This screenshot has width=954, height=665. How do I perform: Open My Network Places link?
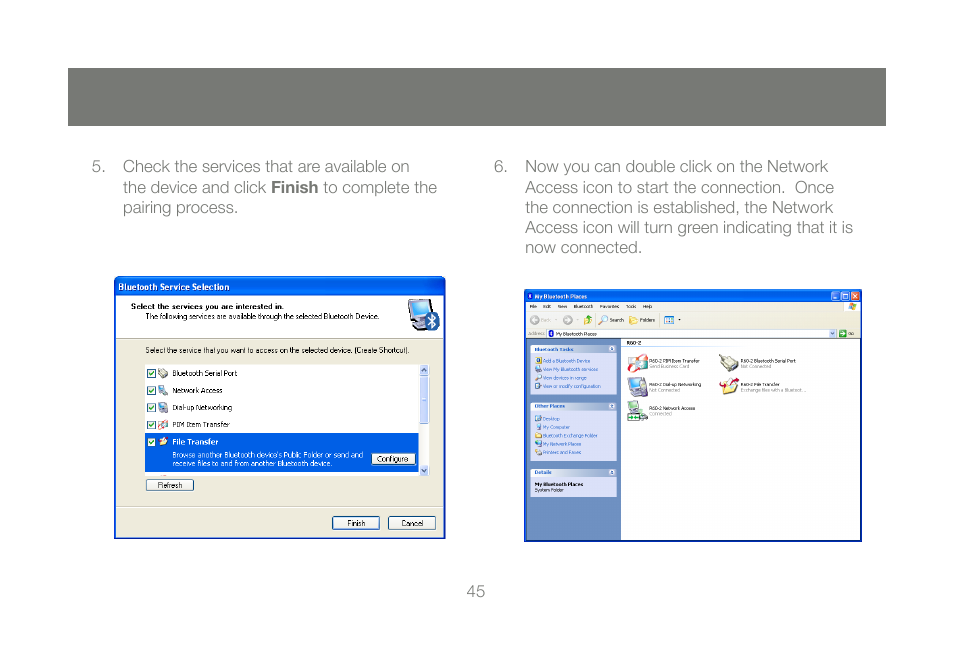coord(562,444)
